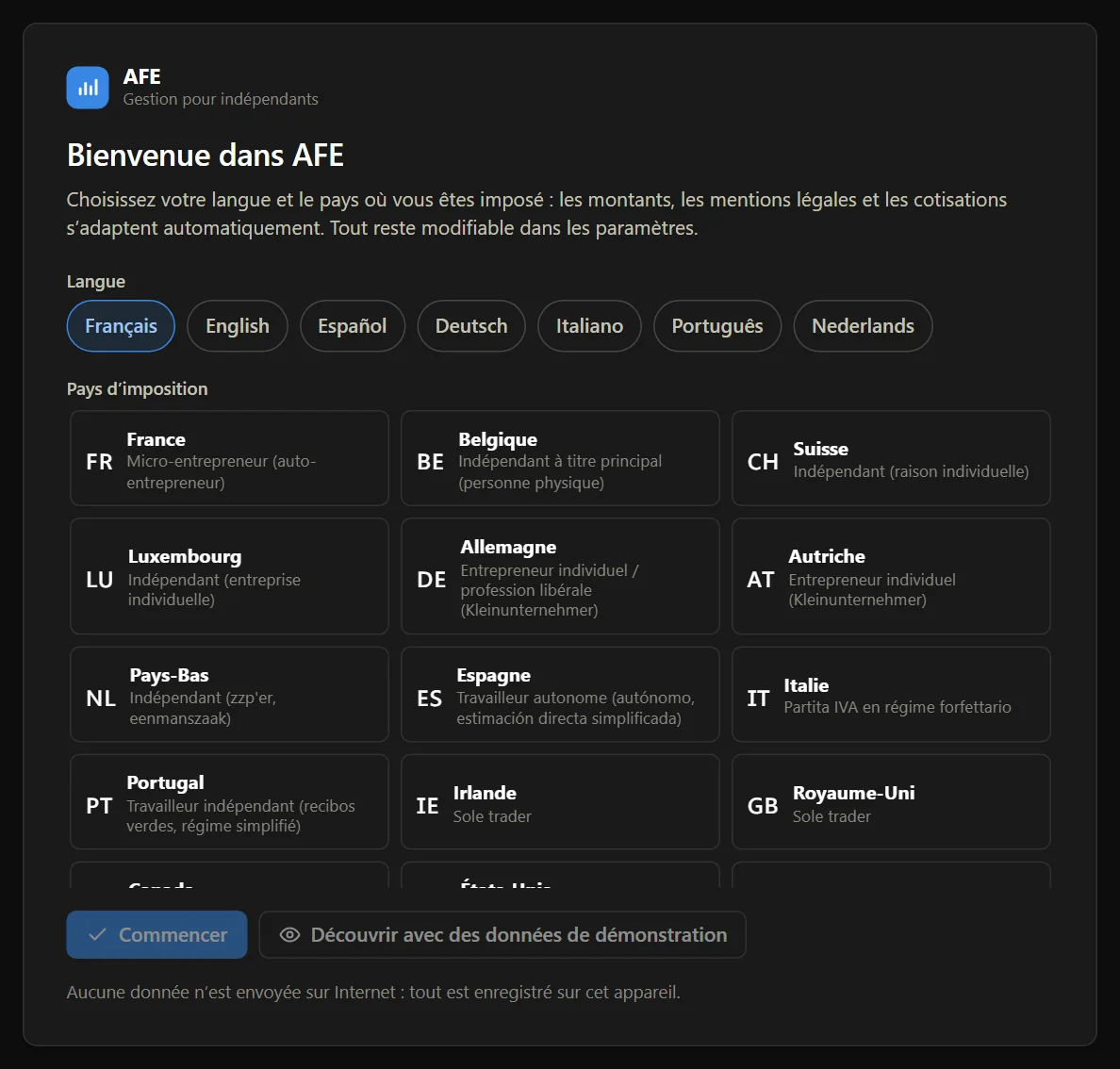Click the "Pays d’imposition" section label
Viewport: 1120px width, 1069px height.
coord(137,389)
